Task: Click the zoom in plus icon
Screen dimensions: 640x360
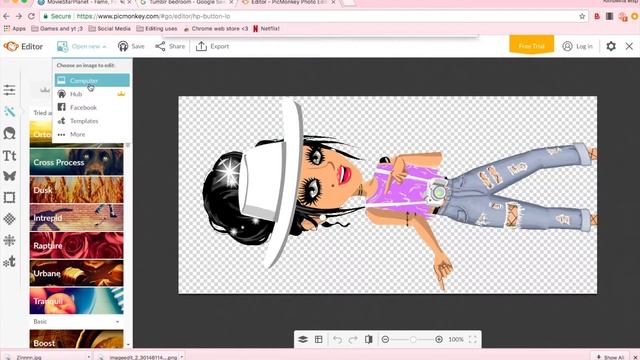Action: (x=439, y=340)
